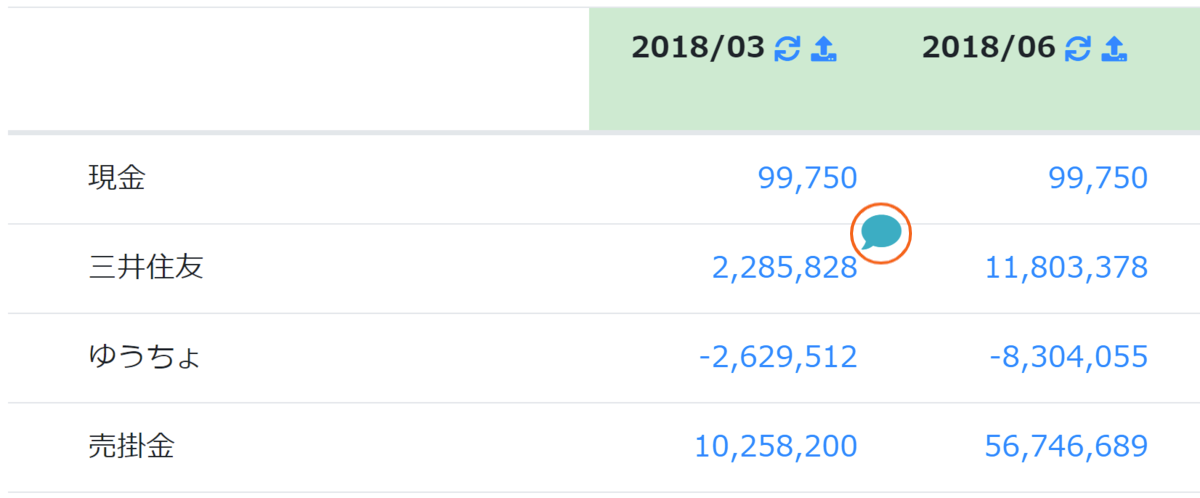
Task: Select the 三井住友 row label
Action: point(146,268)
